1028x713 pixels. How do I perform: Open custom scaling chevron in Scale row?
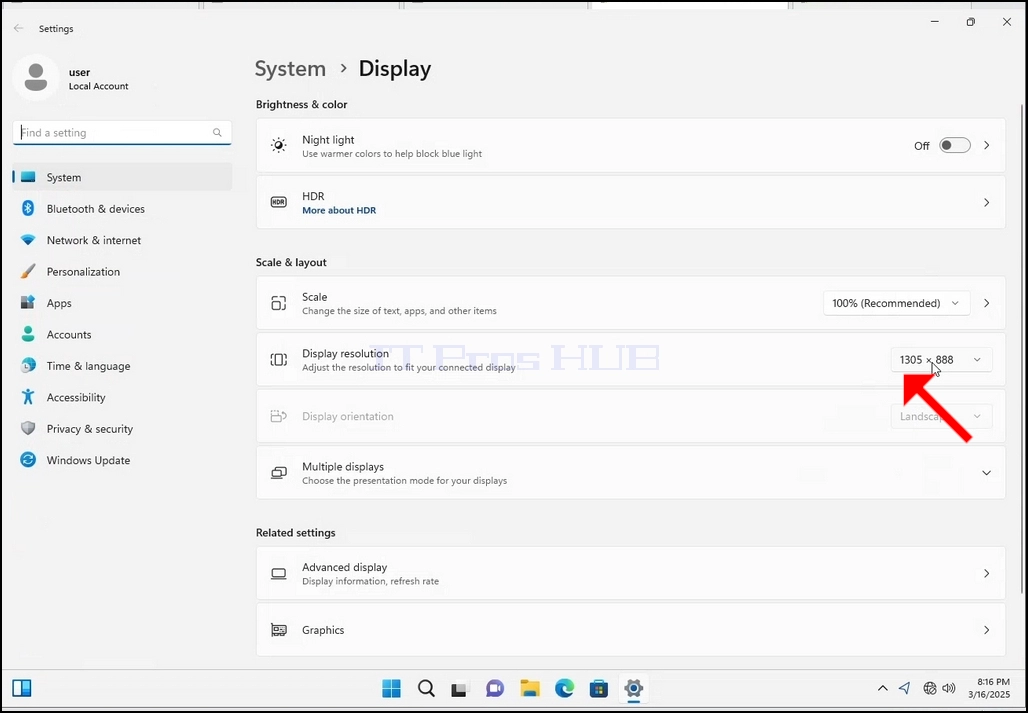pyautogui.click(x=987, y=303)
